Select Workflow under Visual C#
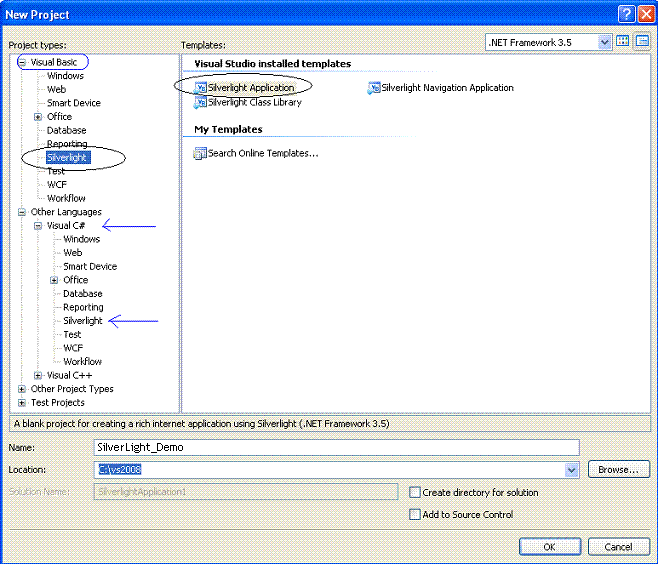 pos(83,362)
